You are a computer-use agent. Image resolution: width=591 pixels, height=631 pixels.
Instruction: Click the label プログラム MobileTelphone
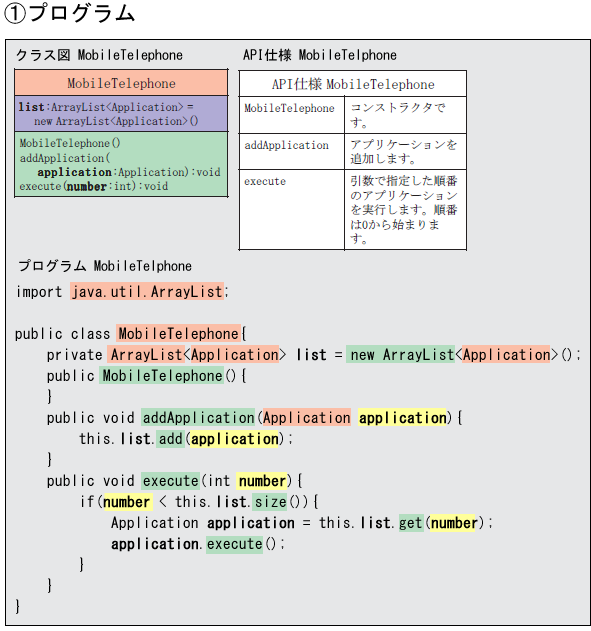(x=105, y=266)
